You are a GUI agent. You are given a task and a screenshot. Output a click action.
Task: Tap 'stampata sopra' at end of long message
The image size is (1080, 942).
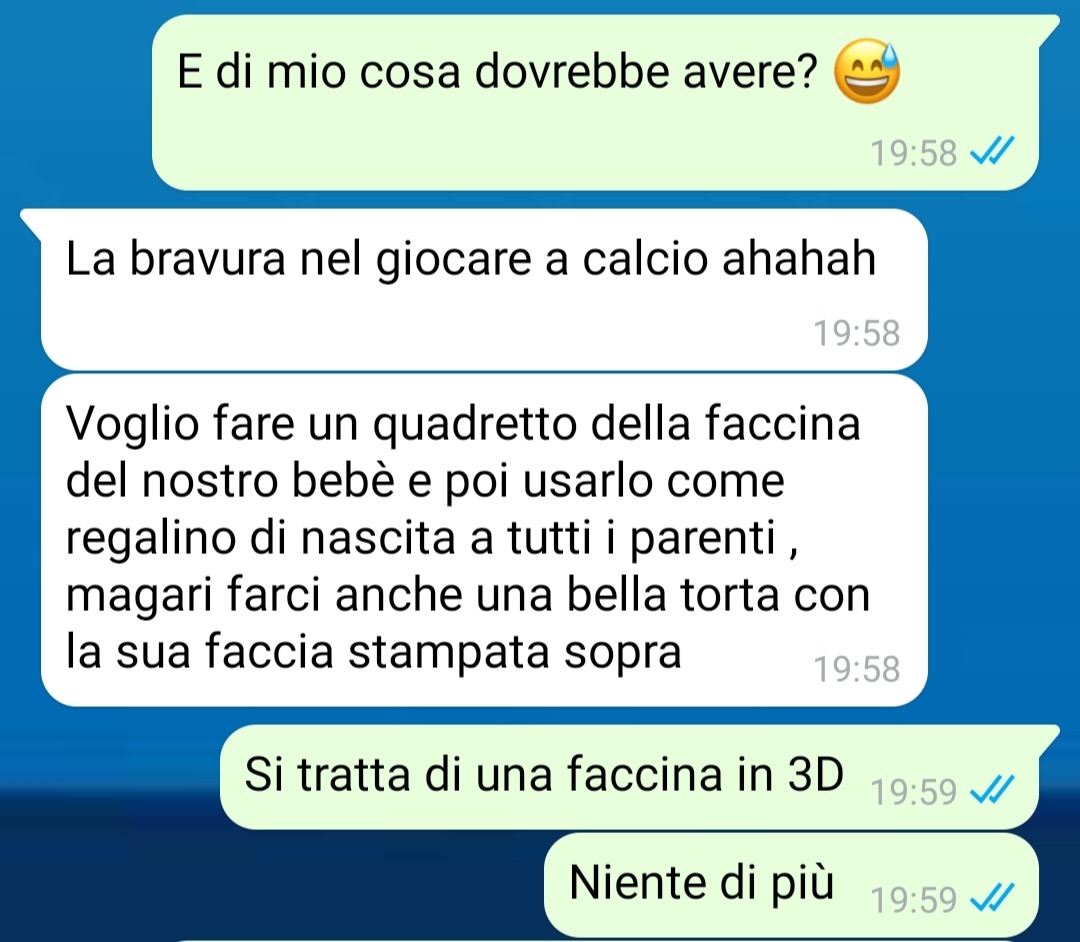[x=515, y=653]
